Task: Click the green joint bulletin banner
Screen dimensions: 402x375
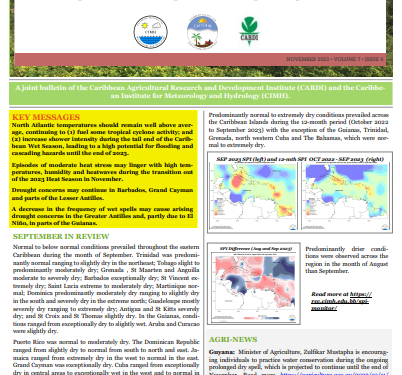Action: [201, 92]
